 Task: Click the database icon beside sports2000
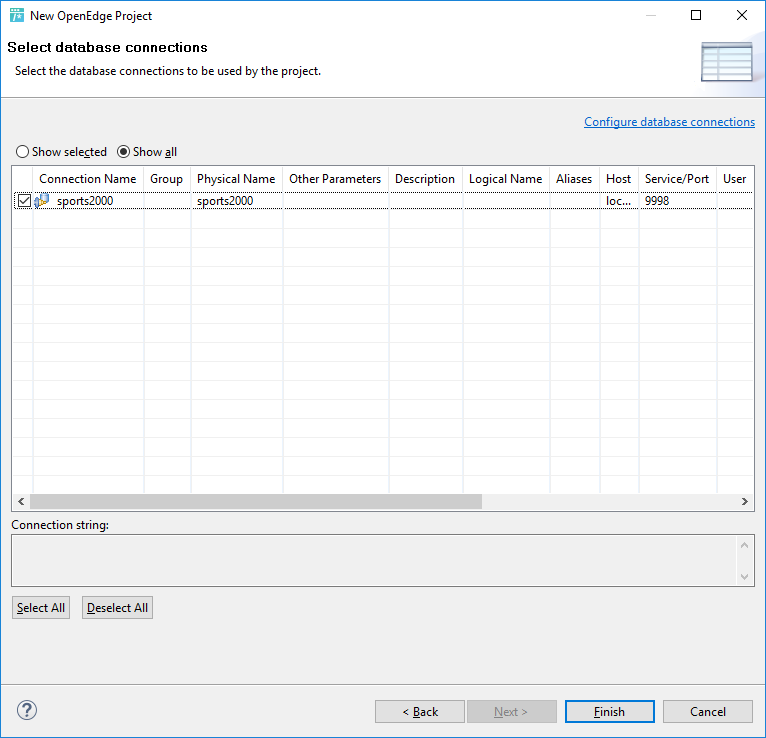pos(42,201)
